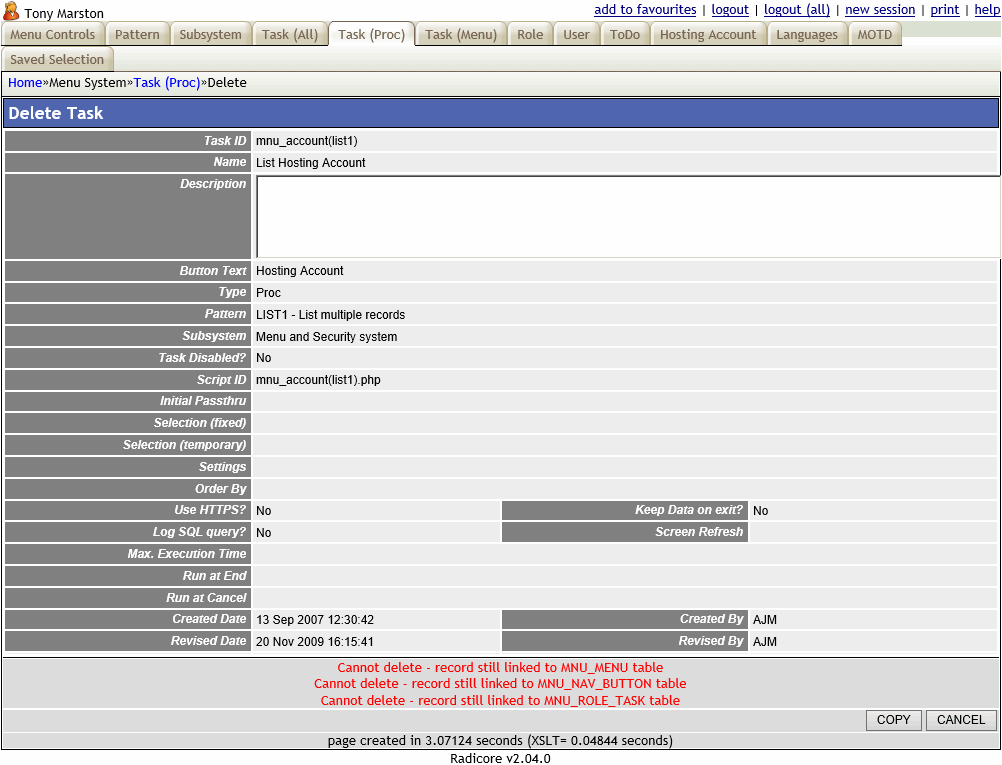Open the Subsystem tab
Screen dimensions: 1002x765
[210, 33]
